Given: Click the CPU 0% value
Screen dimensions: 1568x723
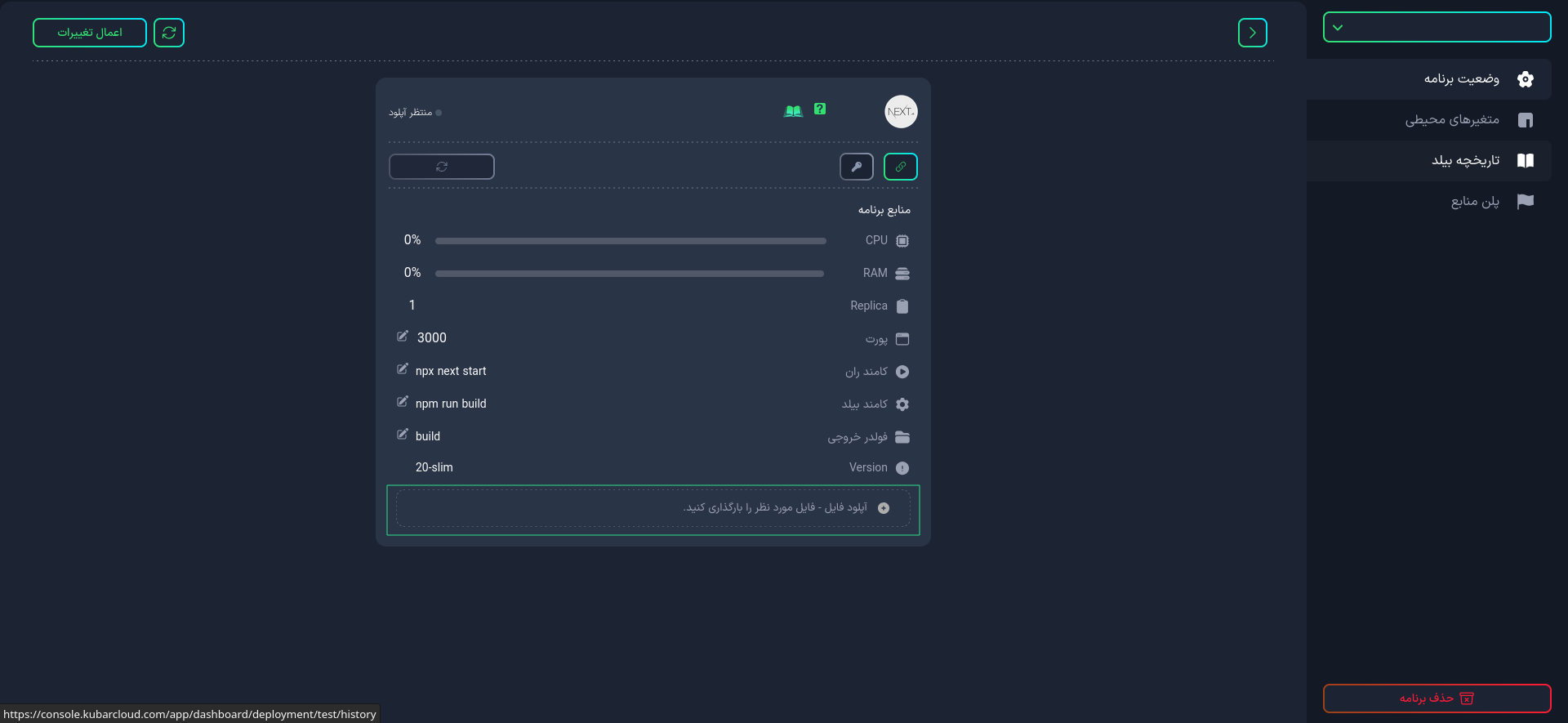Looking at the screenshot, I should (x=412, y=240).
